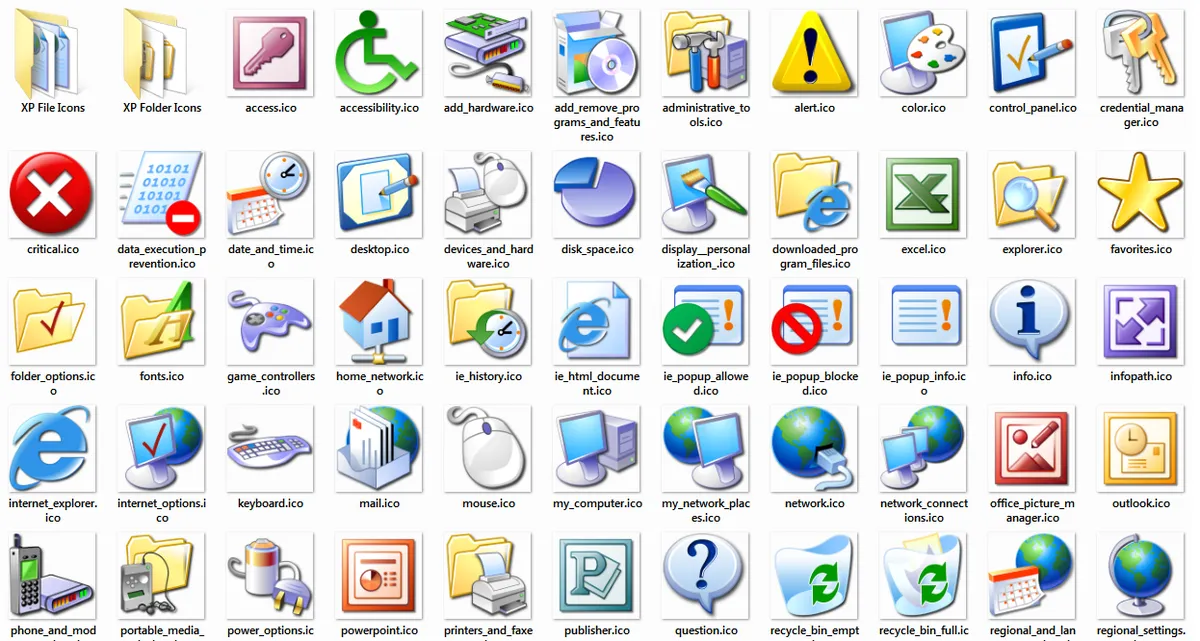The height and width of the screenshot is (641, 1200).
Task: Select the powerpoint.ico icon
Action: tap(379, 576)
